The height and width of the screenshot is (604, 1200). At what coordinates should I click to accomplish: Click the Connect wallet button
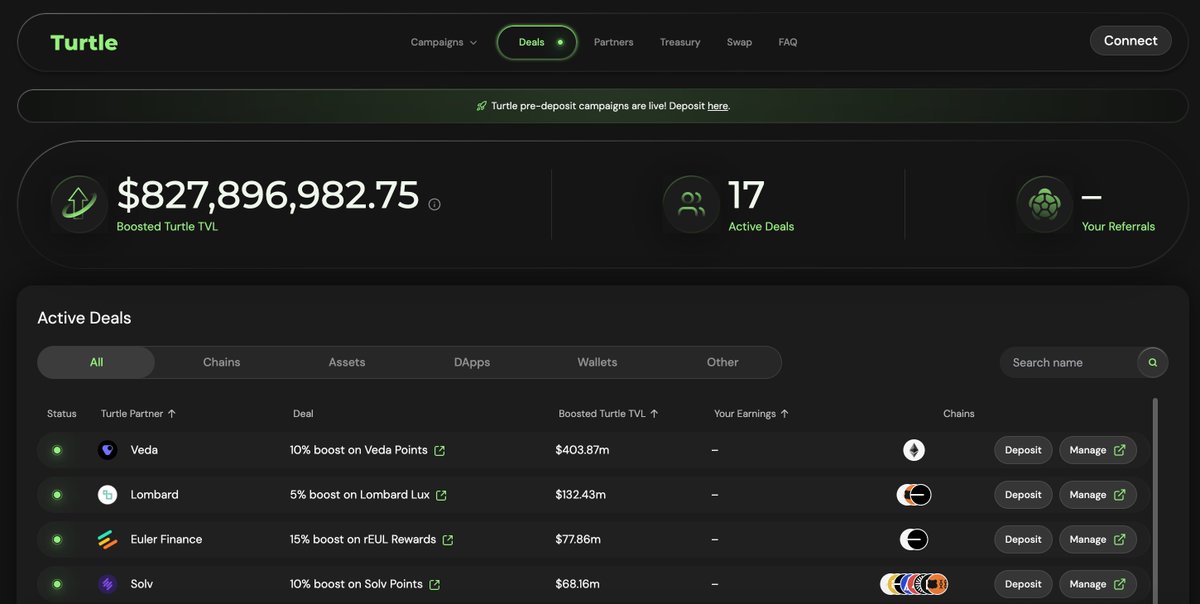tap(1130, 41)
